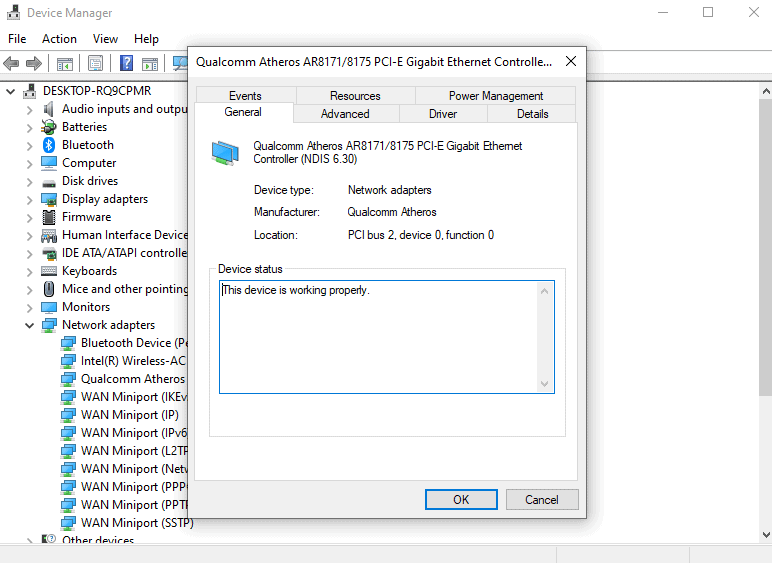This screenshot has height=563, width=772.
Task: Open the View menu
Action: (105, 39)
